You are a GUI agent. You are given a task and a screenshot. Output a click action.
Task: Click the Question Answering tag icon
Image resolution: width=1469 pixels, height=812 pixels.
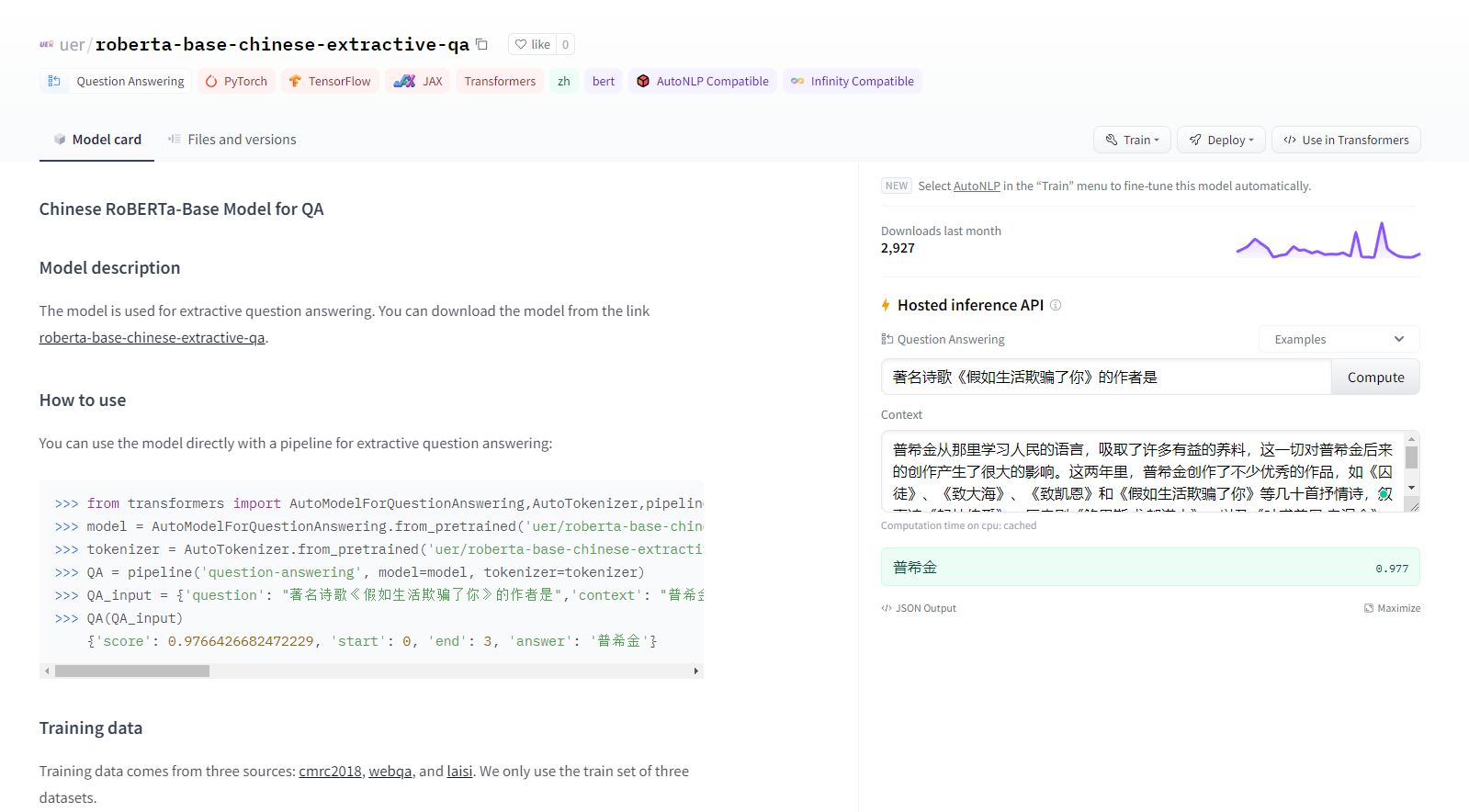pos(54,81)
